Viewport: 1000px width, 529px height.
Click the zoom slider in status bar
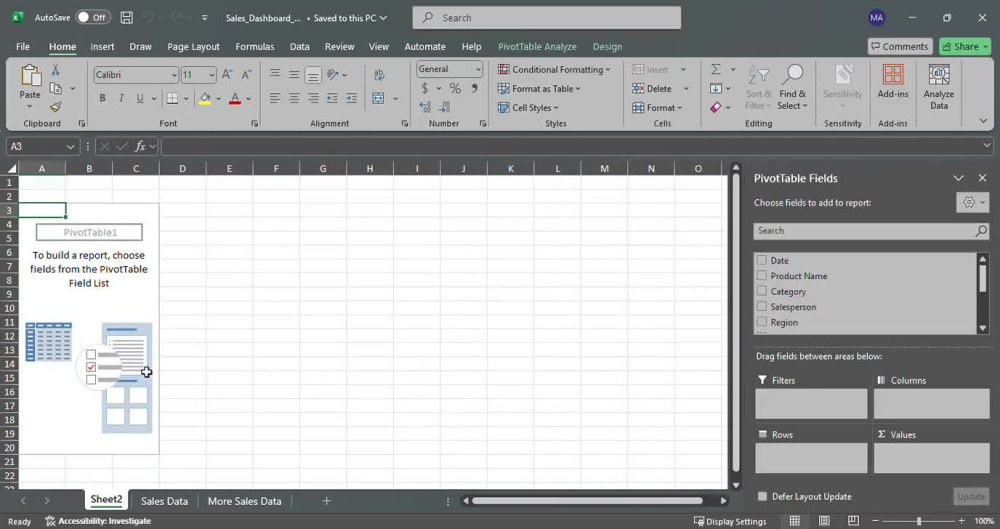(918, 521)
